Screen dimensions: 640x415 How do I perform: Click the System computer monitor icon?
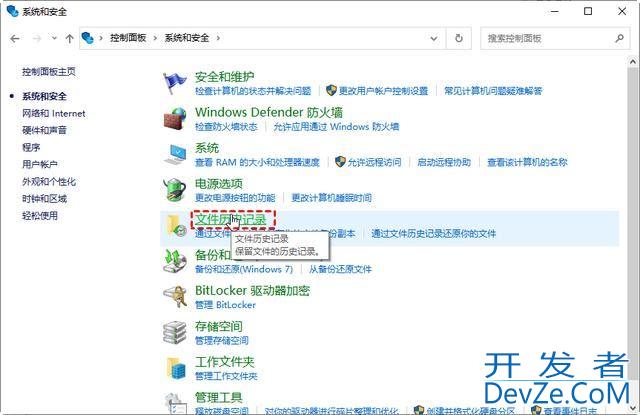(175, 154)
